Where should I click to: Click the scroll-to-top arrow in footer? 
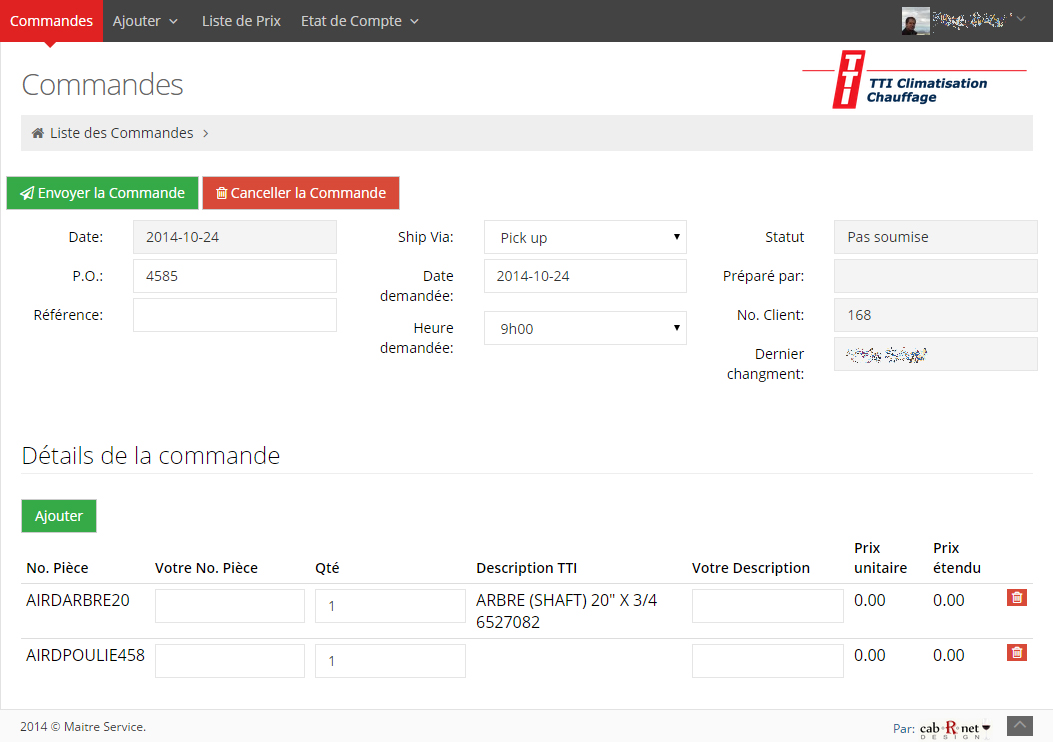[1018, 725]
